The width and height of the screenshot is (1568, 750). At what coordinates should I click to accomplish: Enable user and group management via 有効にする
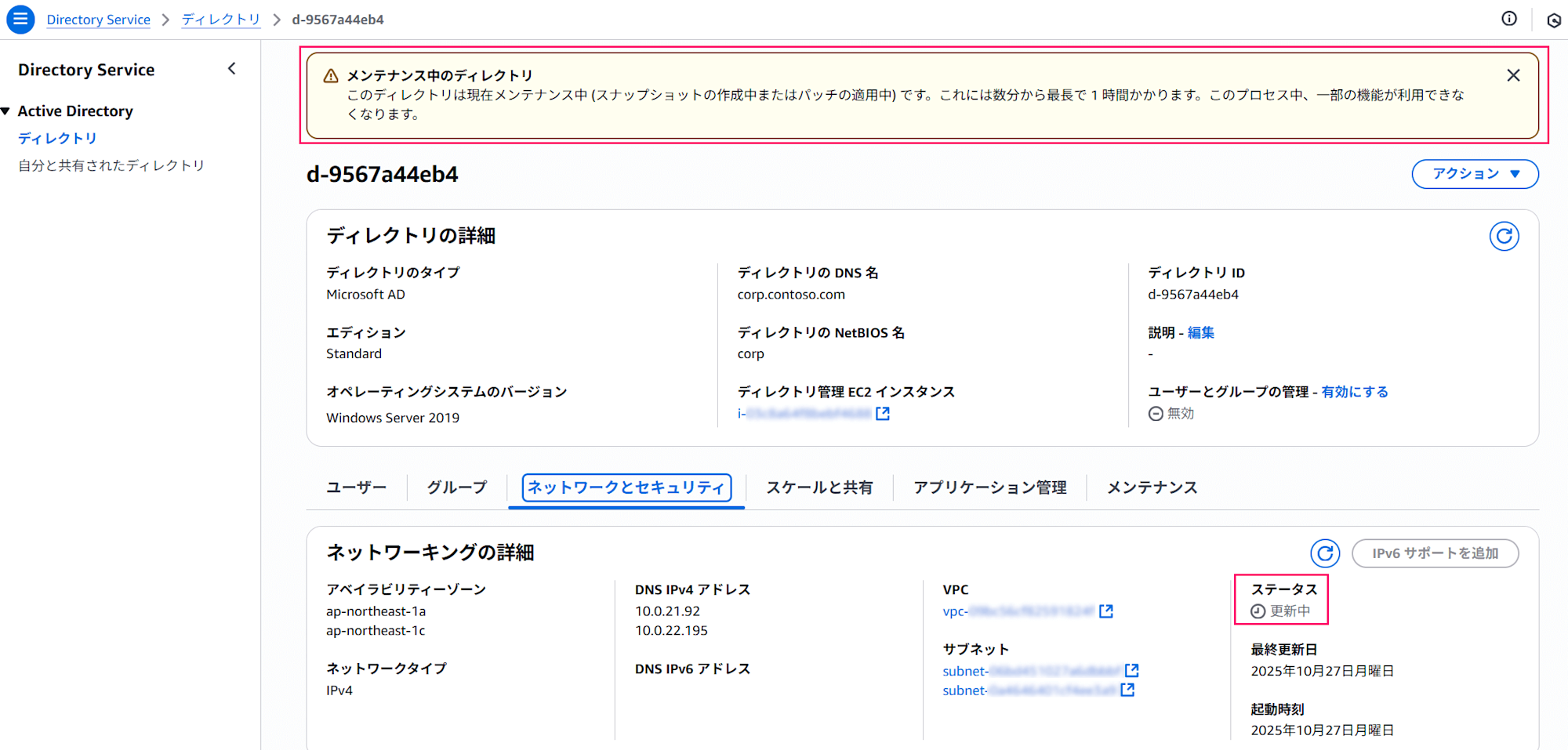pos(1354,391)
